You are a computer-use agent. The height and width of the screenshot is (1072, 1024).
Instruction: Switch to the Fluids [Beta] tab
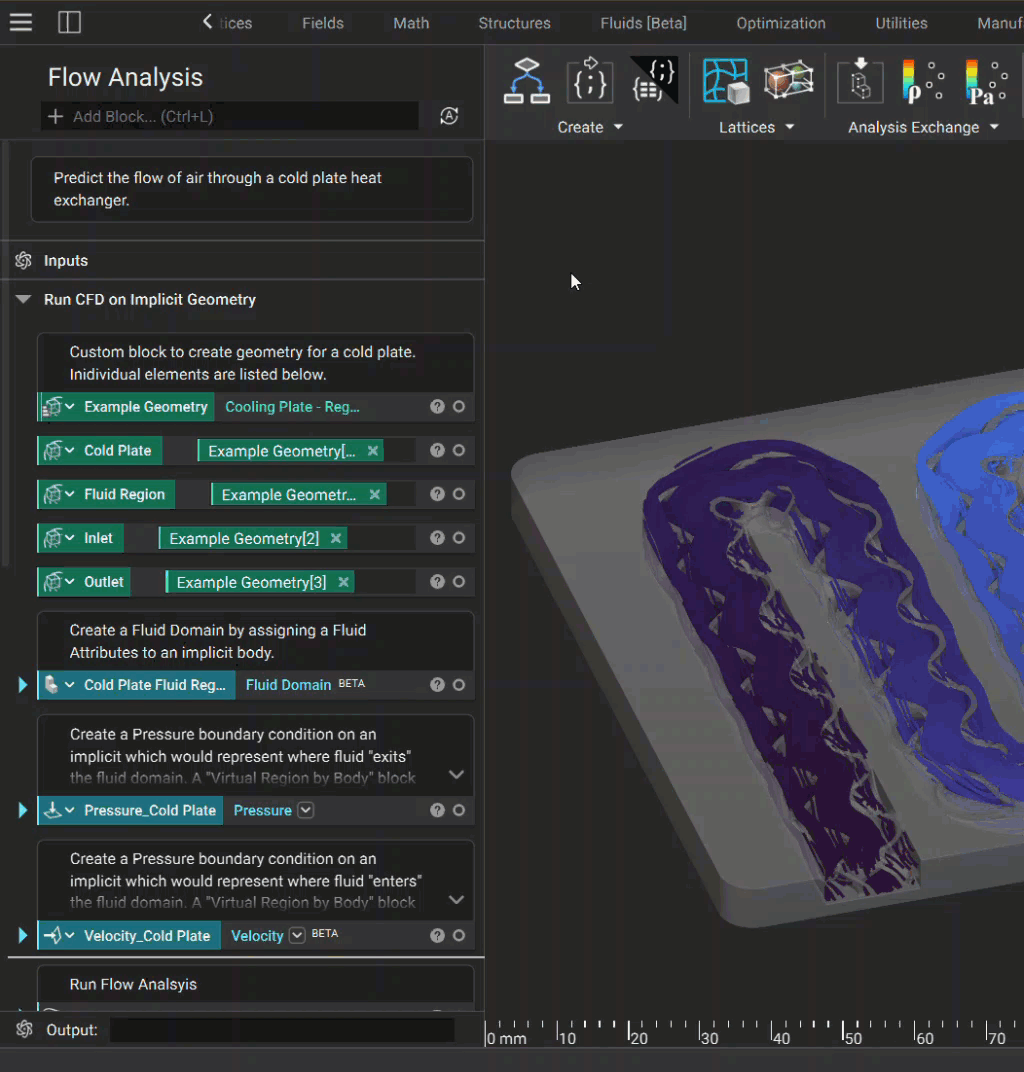[643, 23]
